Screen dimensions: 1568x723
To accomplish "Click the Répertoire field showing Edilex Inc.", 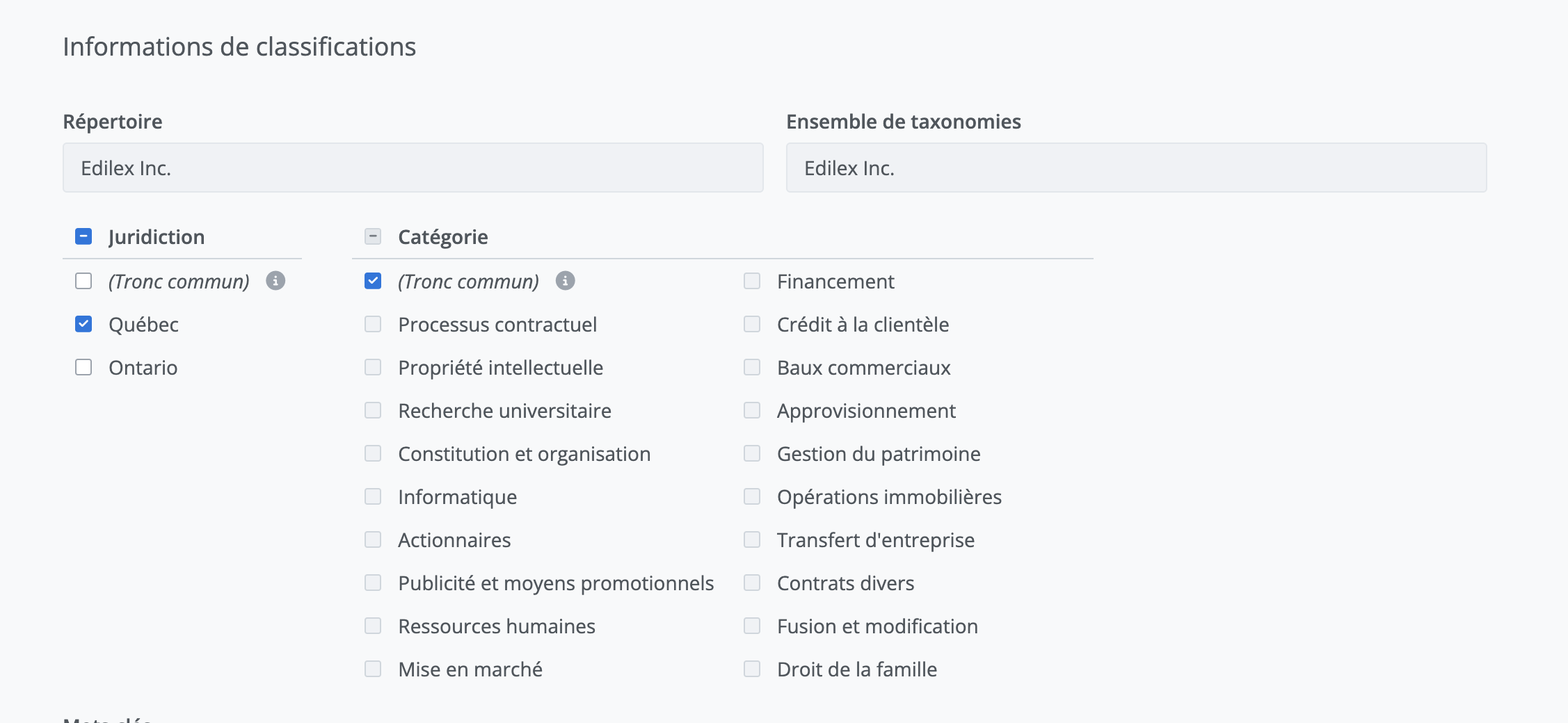I will point(413,168).
